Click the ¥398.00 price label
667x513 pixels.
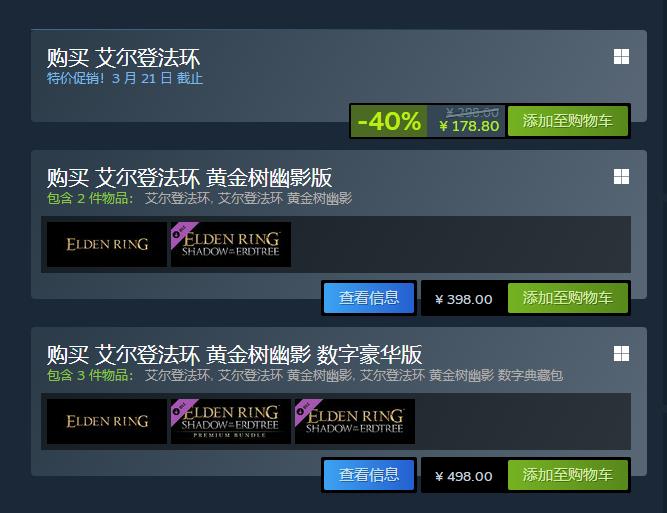click(464, 299)
